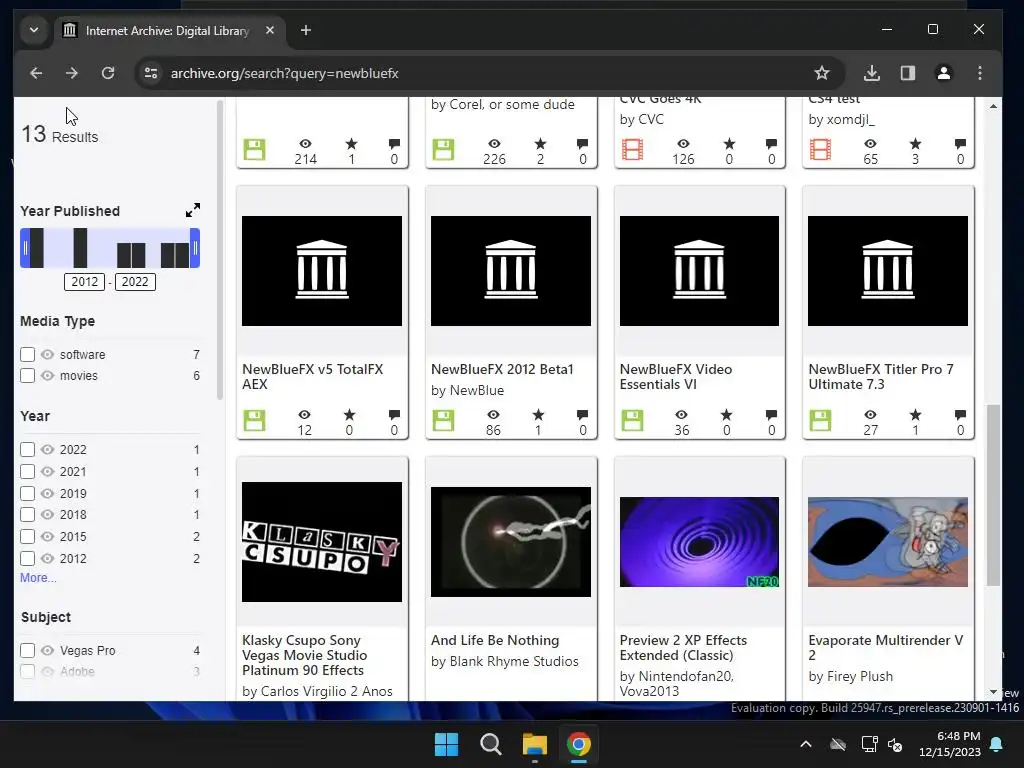1024x768 pixels.
Task: Check the 2015 year filter
Action: tap(27, 537)
